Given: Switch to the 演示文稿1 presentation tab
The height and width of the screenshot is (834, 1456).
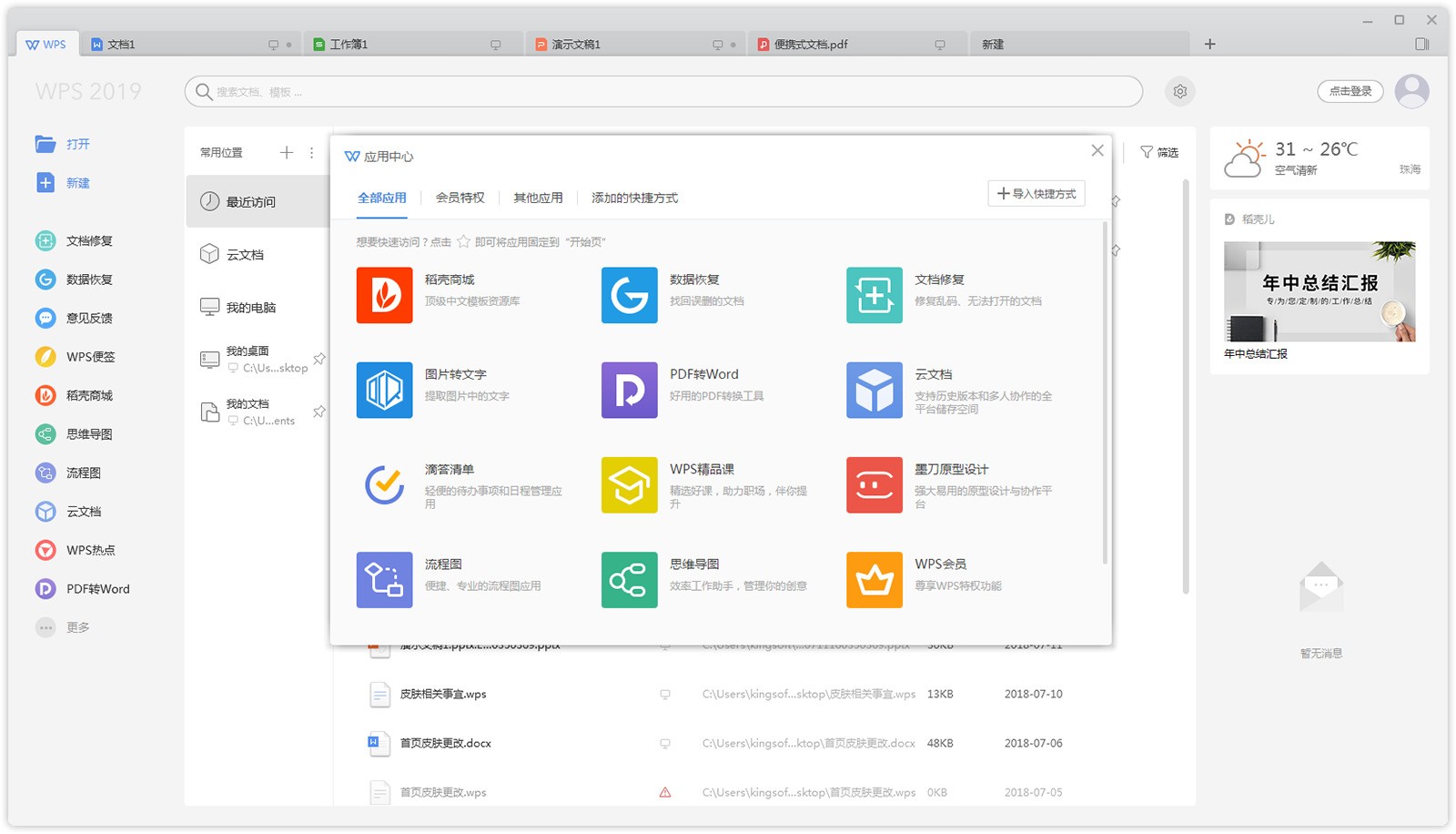Looking at the screenshot, I should tap(636, 44).
